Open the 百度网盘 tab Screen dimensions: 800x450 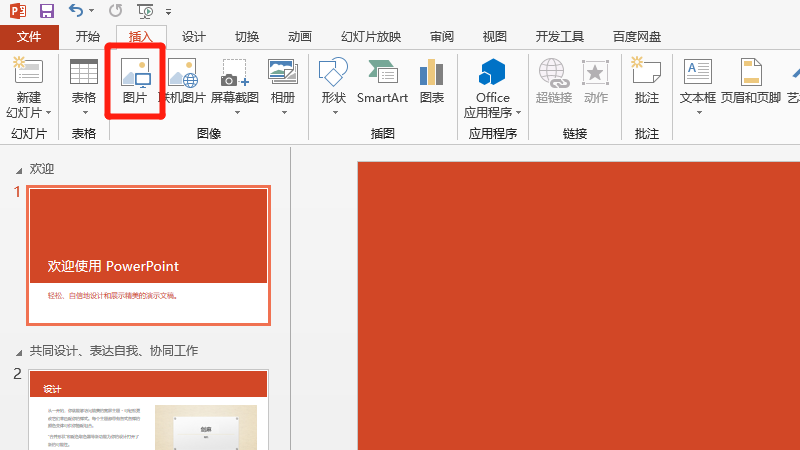[637, 37]
